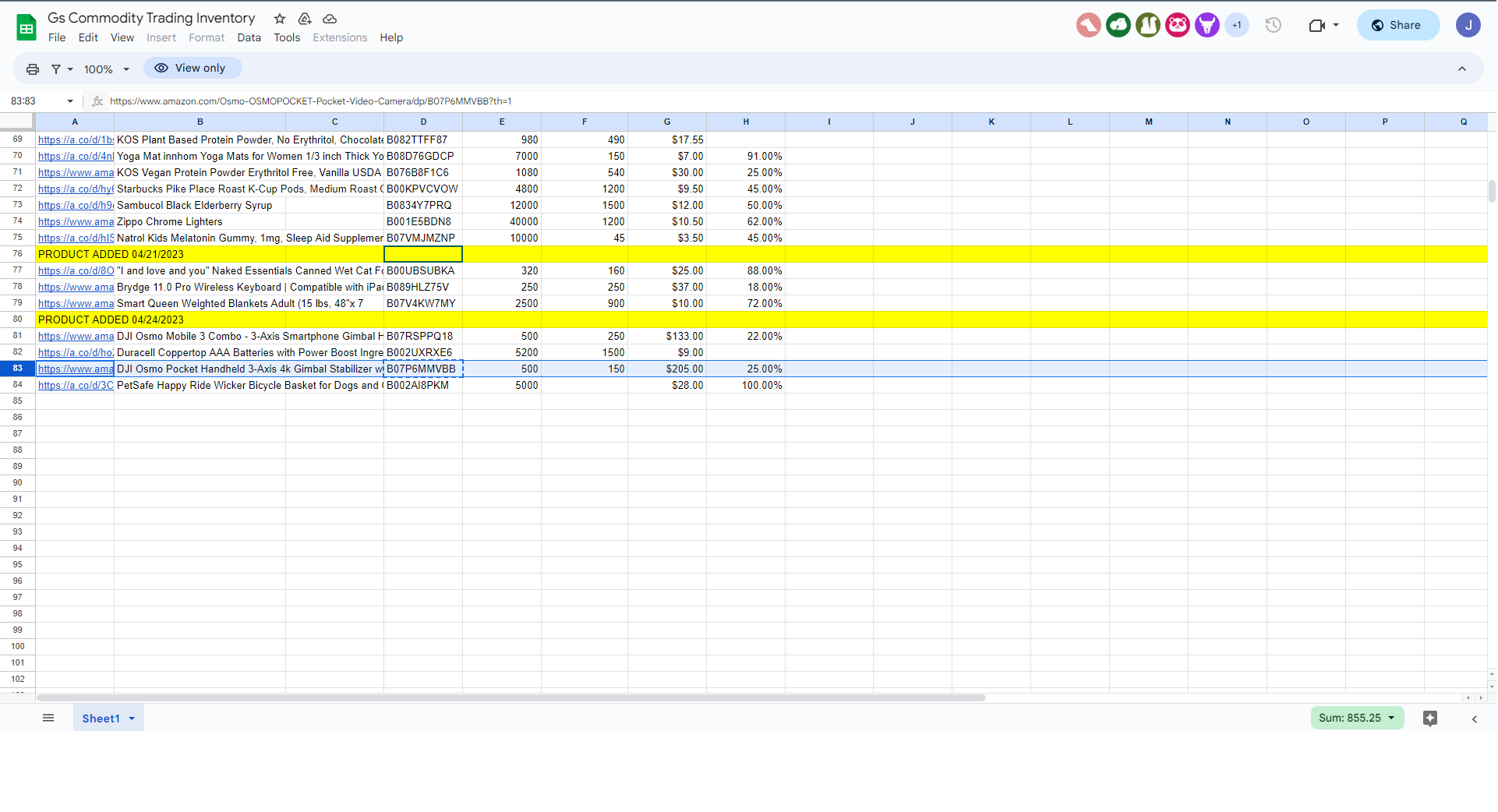Image resolution: width=1498 pixels, height=812 pixels.
Task: Open the Tools menu
Action: tap(287, 38)
